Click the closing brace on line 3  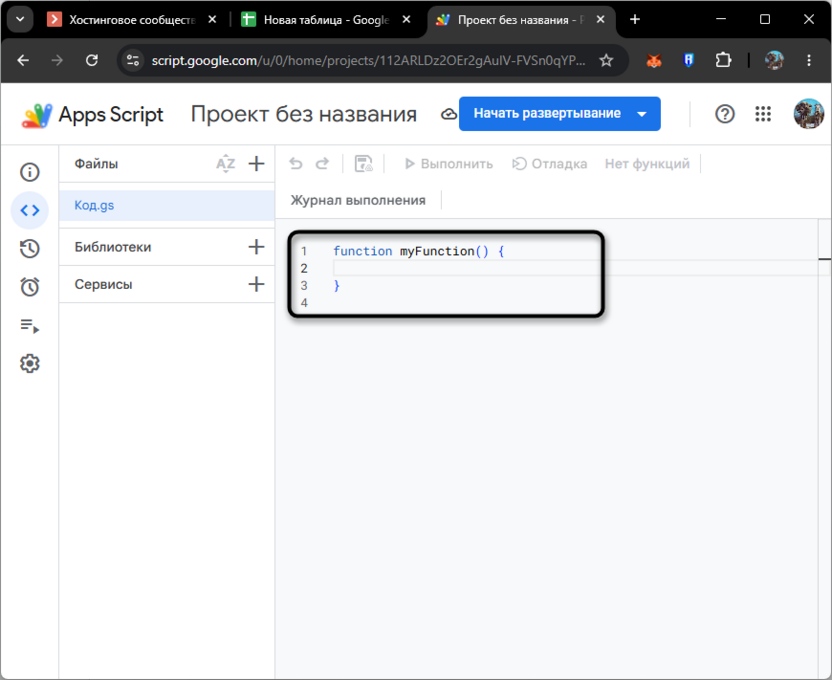336,286
